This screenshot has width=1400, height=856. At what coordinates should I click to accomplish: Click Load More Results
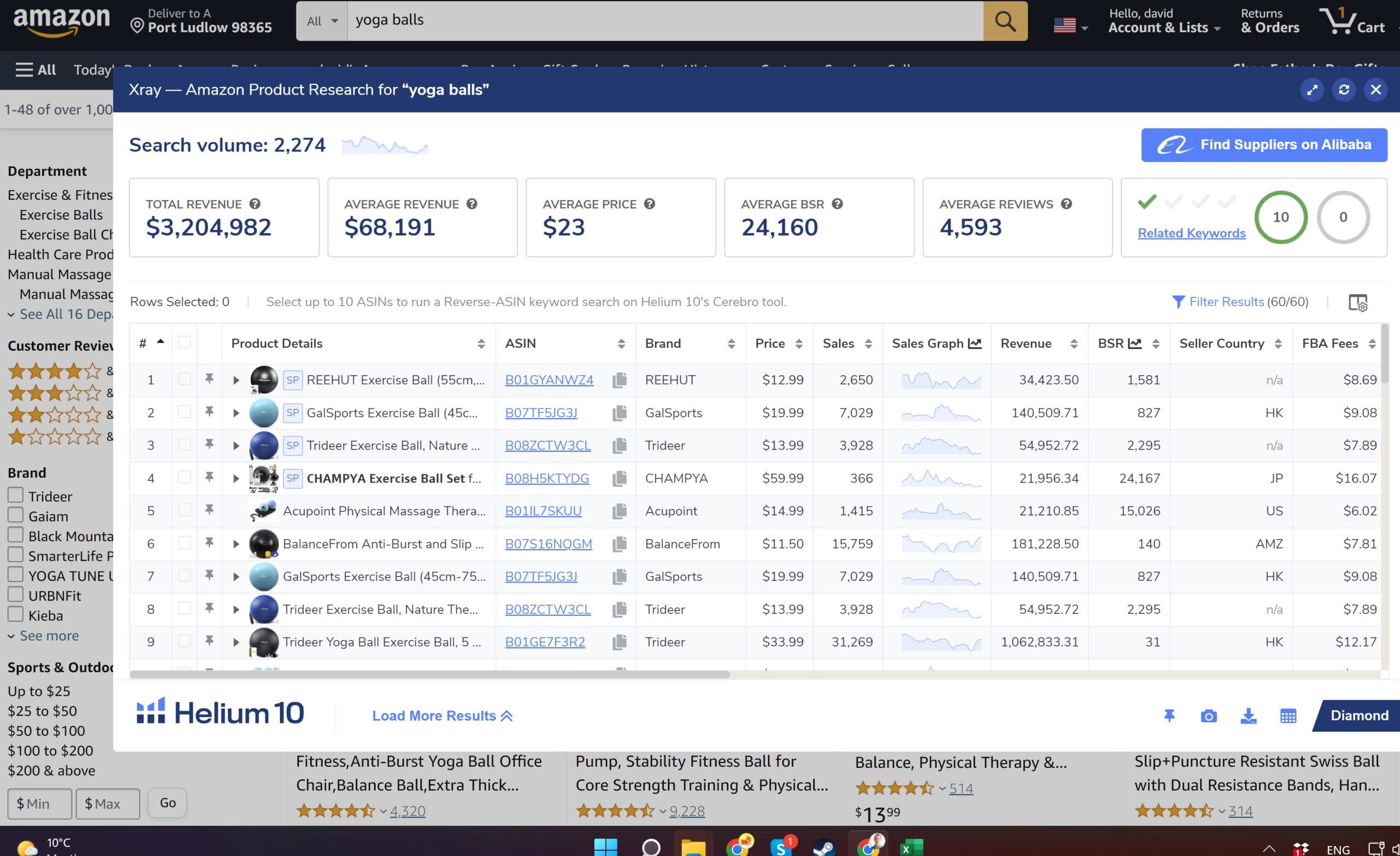click(442, 716)
